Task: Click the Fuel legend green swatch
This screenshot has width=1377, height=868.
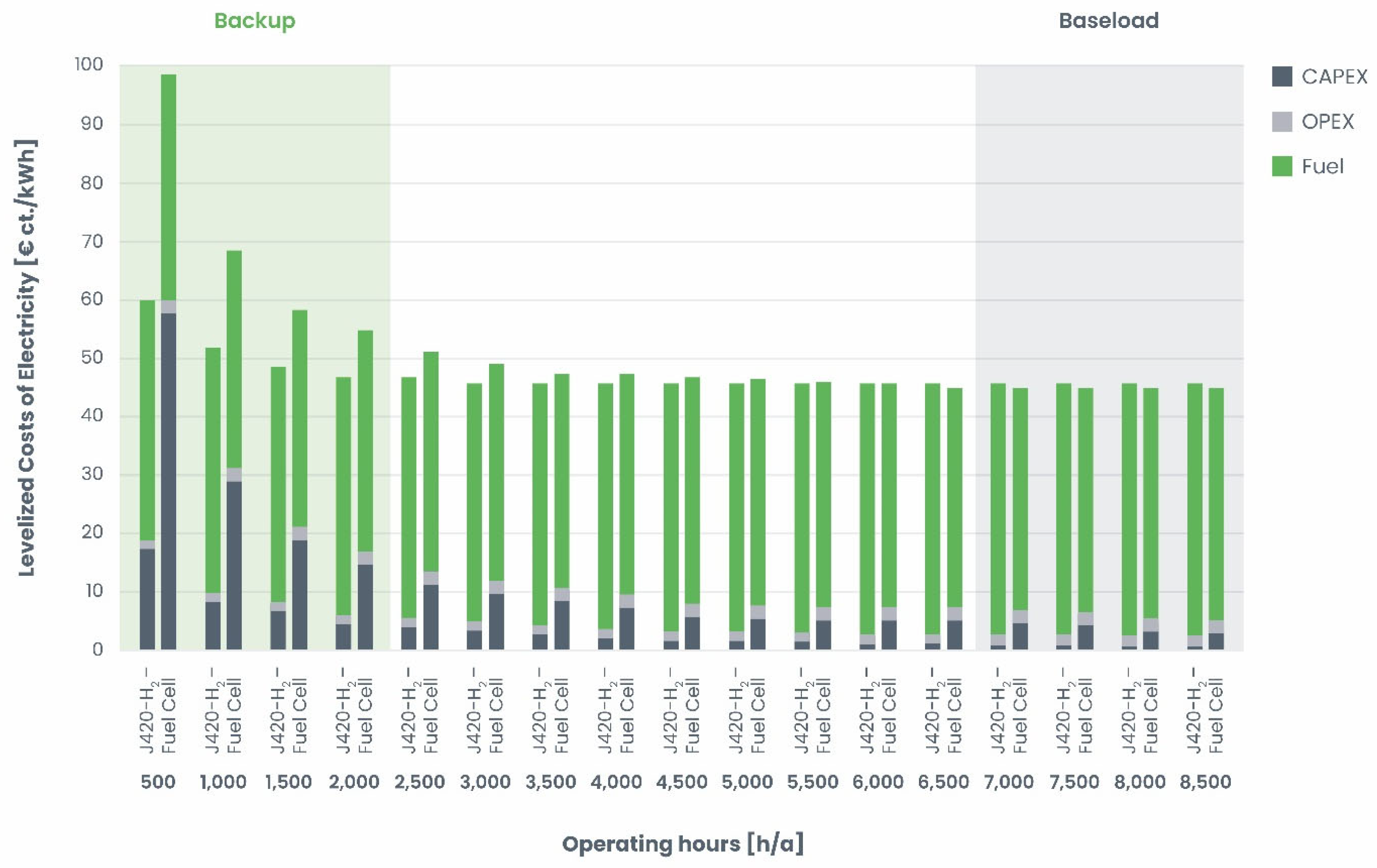Action: (x=1281, y=166)
